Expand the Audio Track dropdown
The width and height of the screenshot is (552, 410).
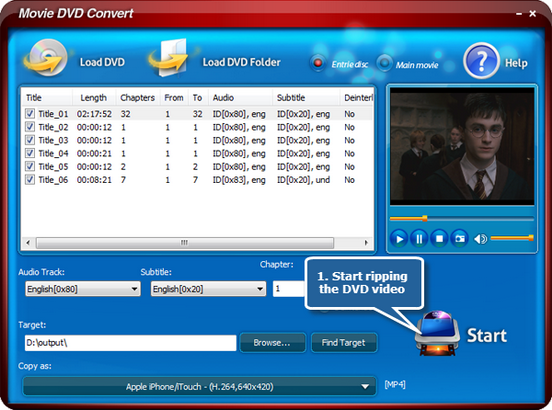(x=83, y=289)
